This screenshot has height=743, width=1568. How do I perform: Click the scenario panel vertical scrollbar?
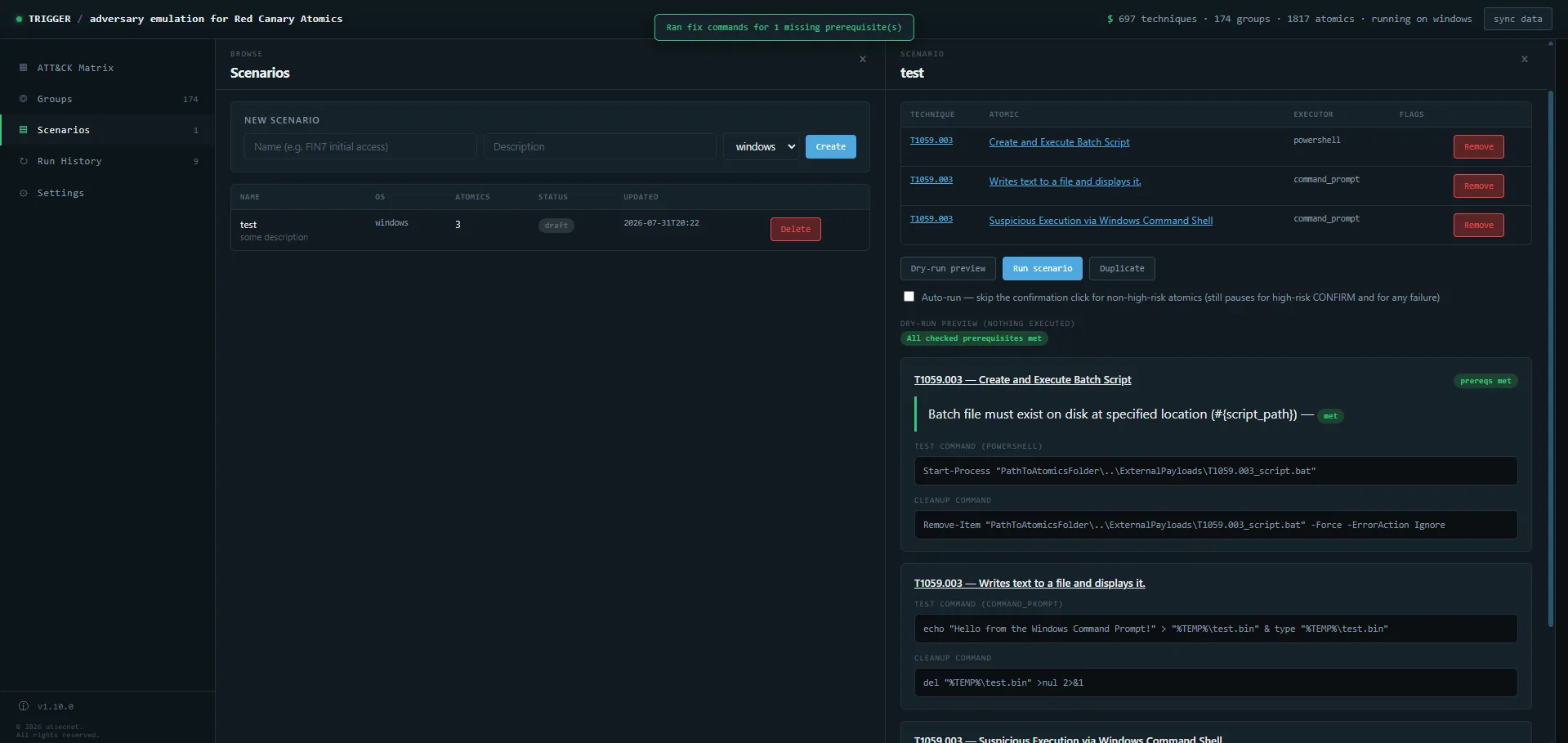[x=1551, y=359]
